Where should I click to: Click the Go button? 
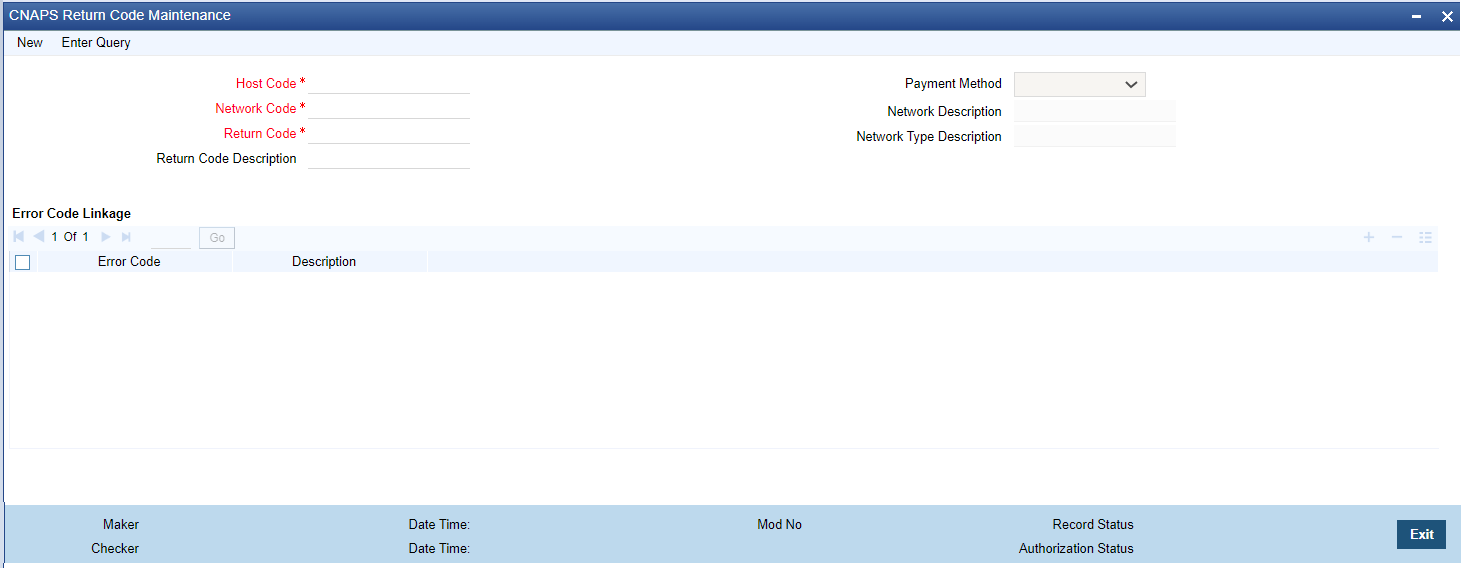(x=217, y=238)
